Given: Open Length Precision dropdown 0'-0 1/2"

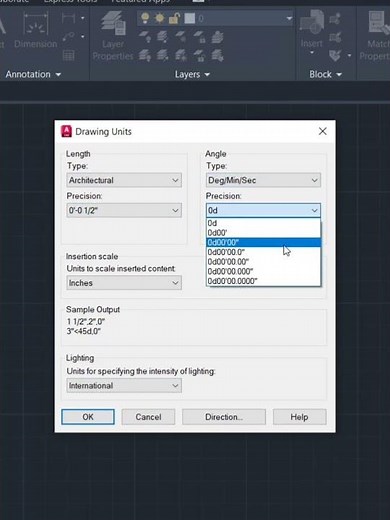Looking at the screenshot, I should coord(124,210).
